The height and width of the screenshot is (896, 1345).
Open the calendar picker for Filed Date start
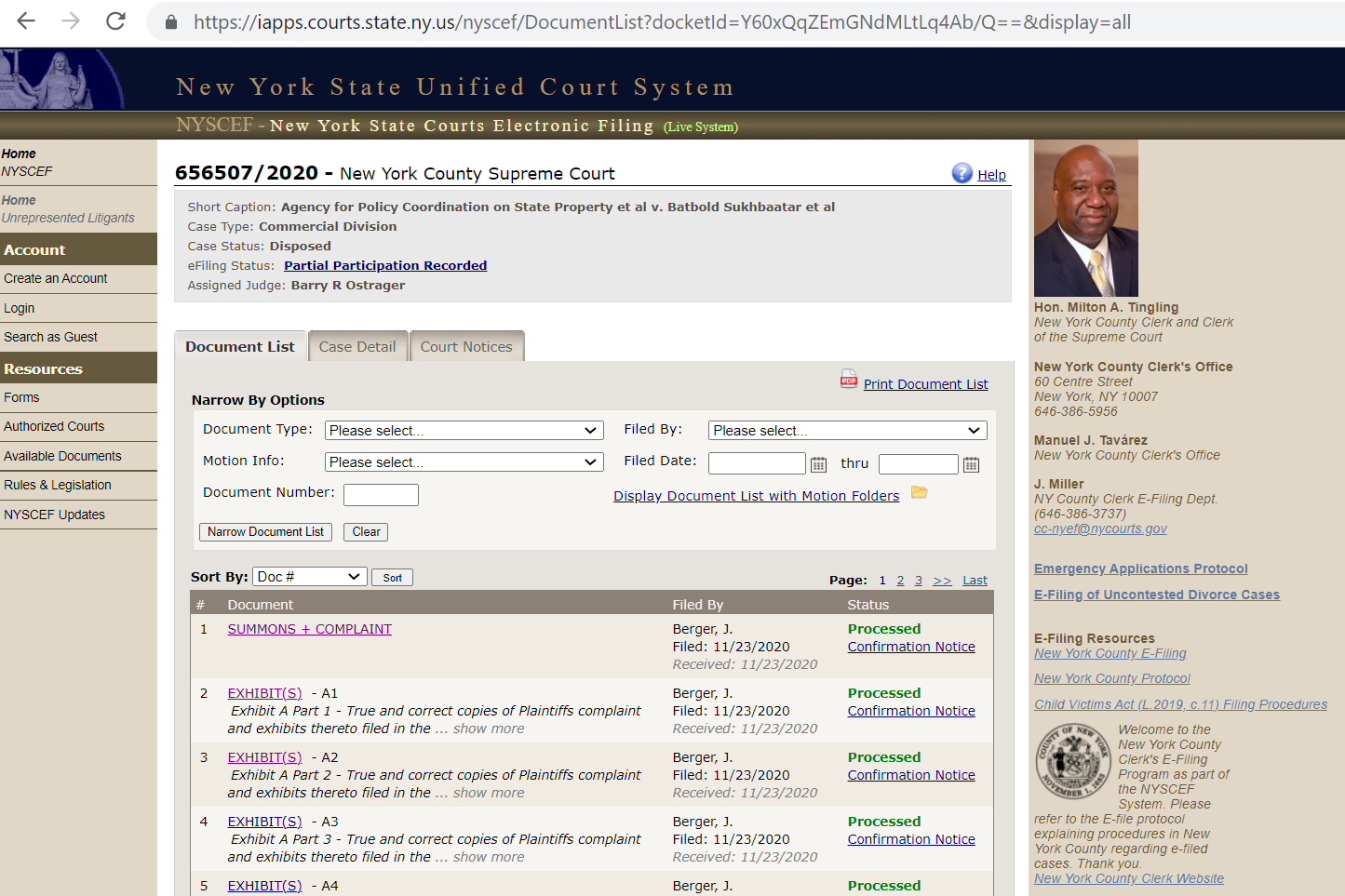coord(818,464)
